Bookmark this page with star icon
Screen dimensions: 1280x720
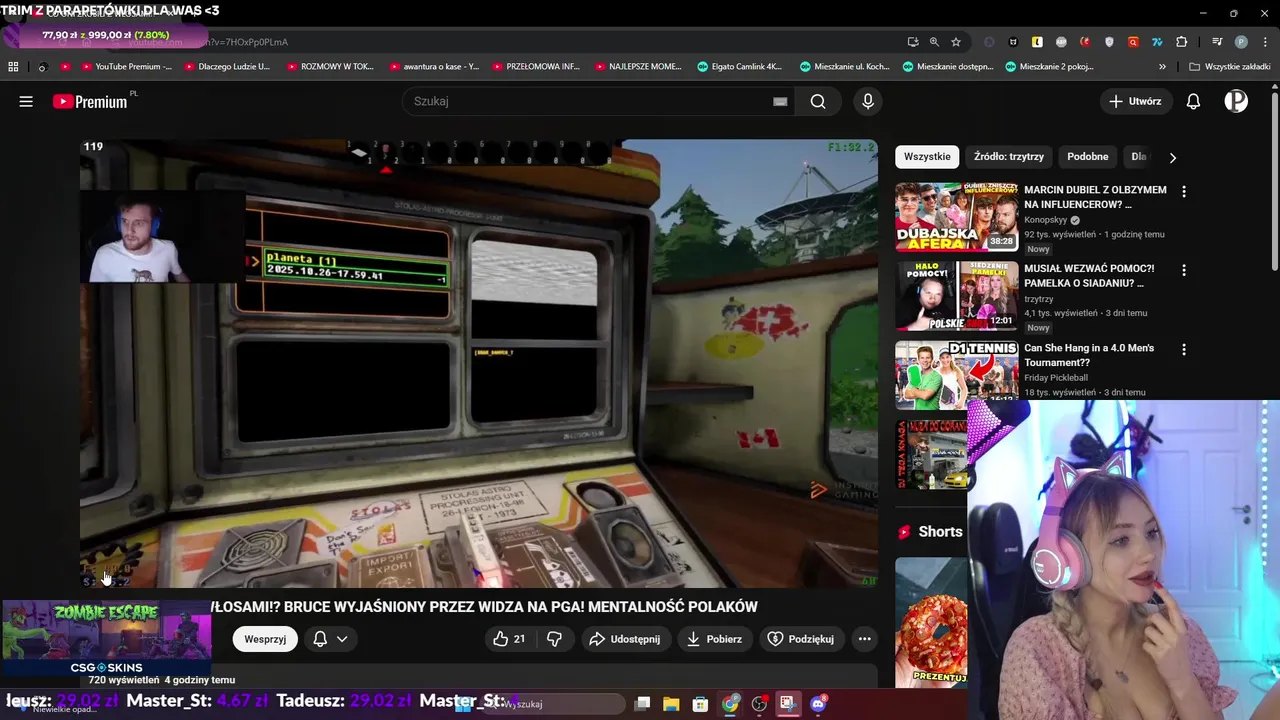pyautogui.click(x=956, y=42)
